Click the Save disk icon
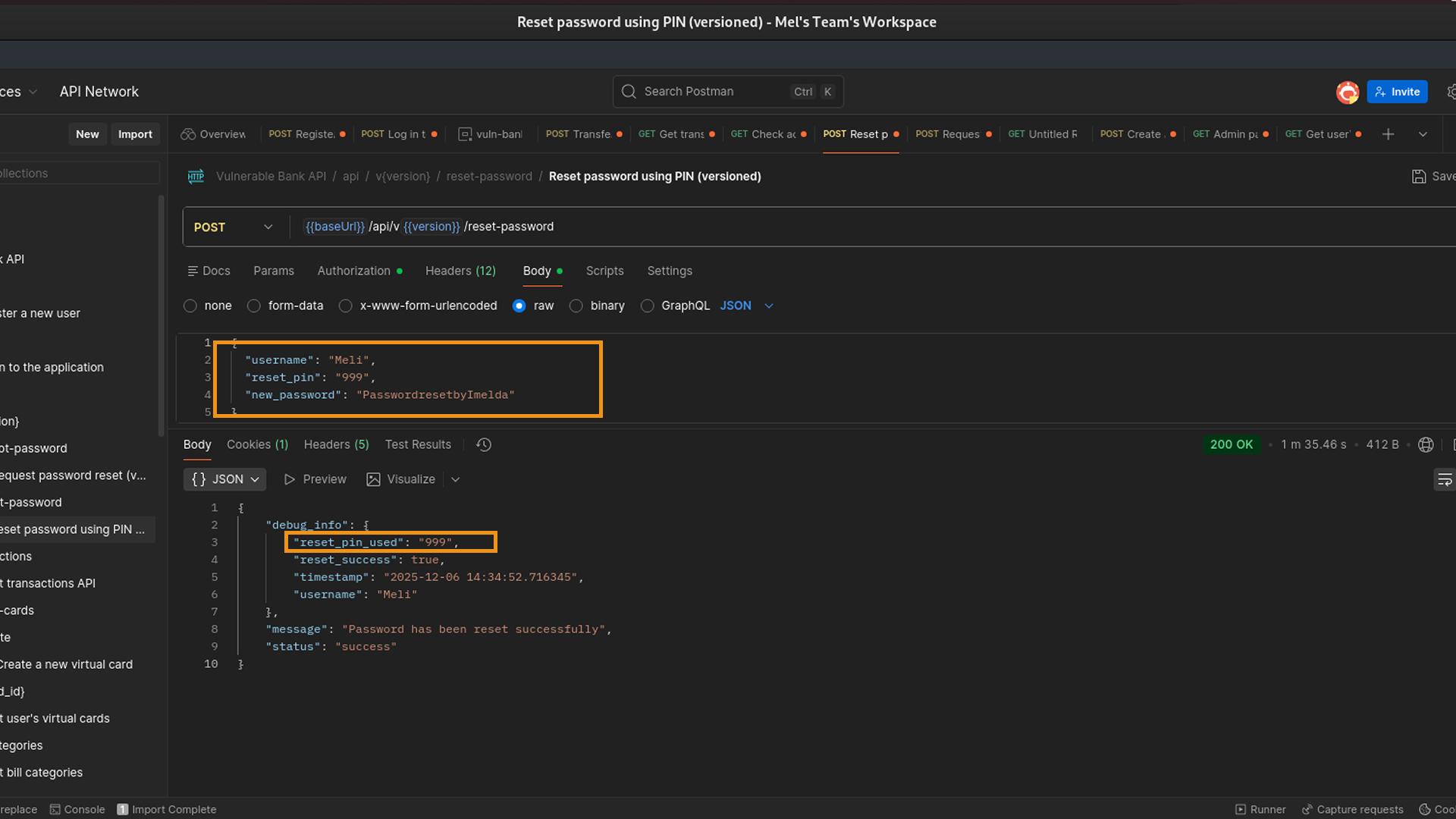This screenshot has height=819, width=1456. tap(1419, 176)
